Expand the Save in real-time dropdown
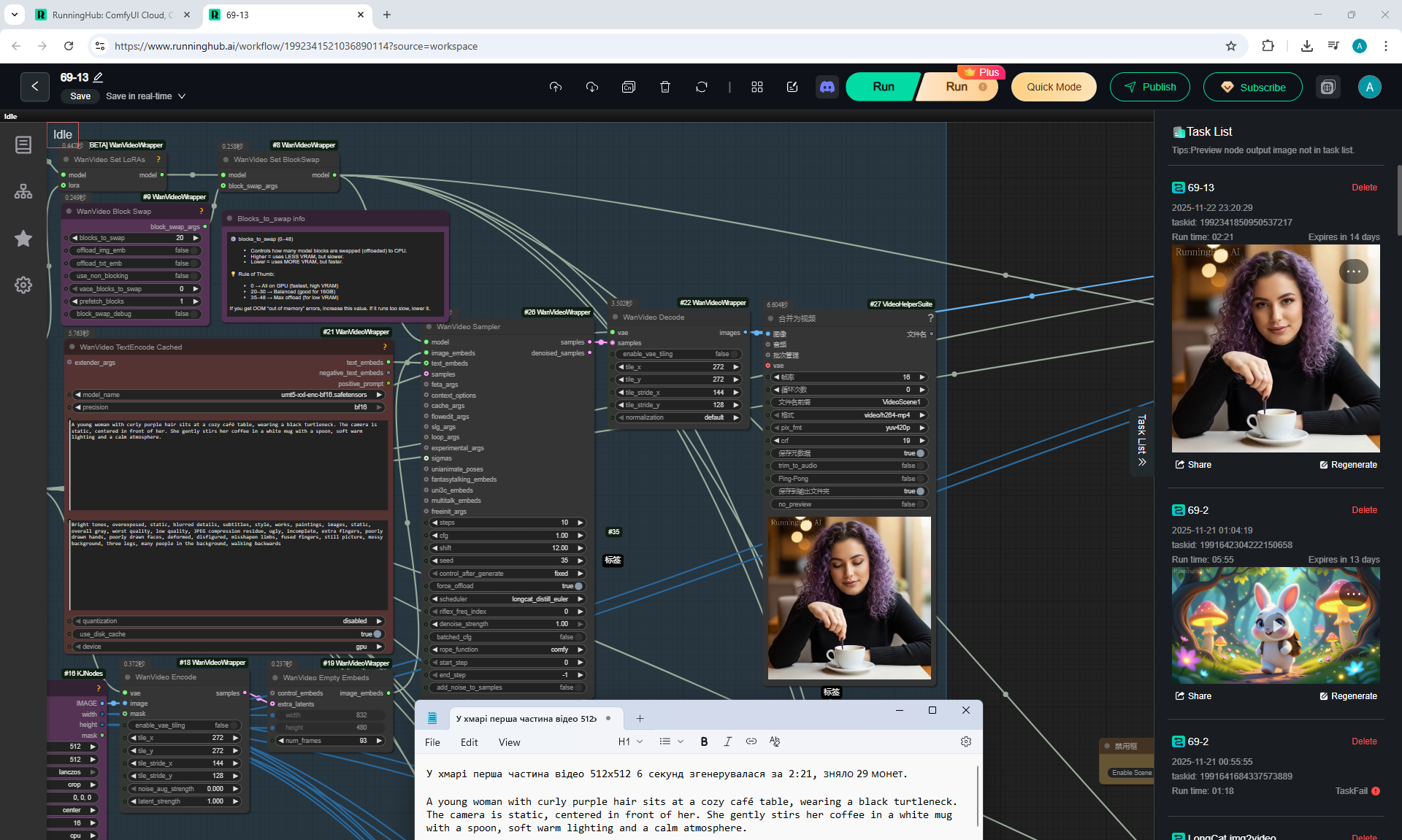Screen dimensions: 1402x840 [x=182, y=96]
